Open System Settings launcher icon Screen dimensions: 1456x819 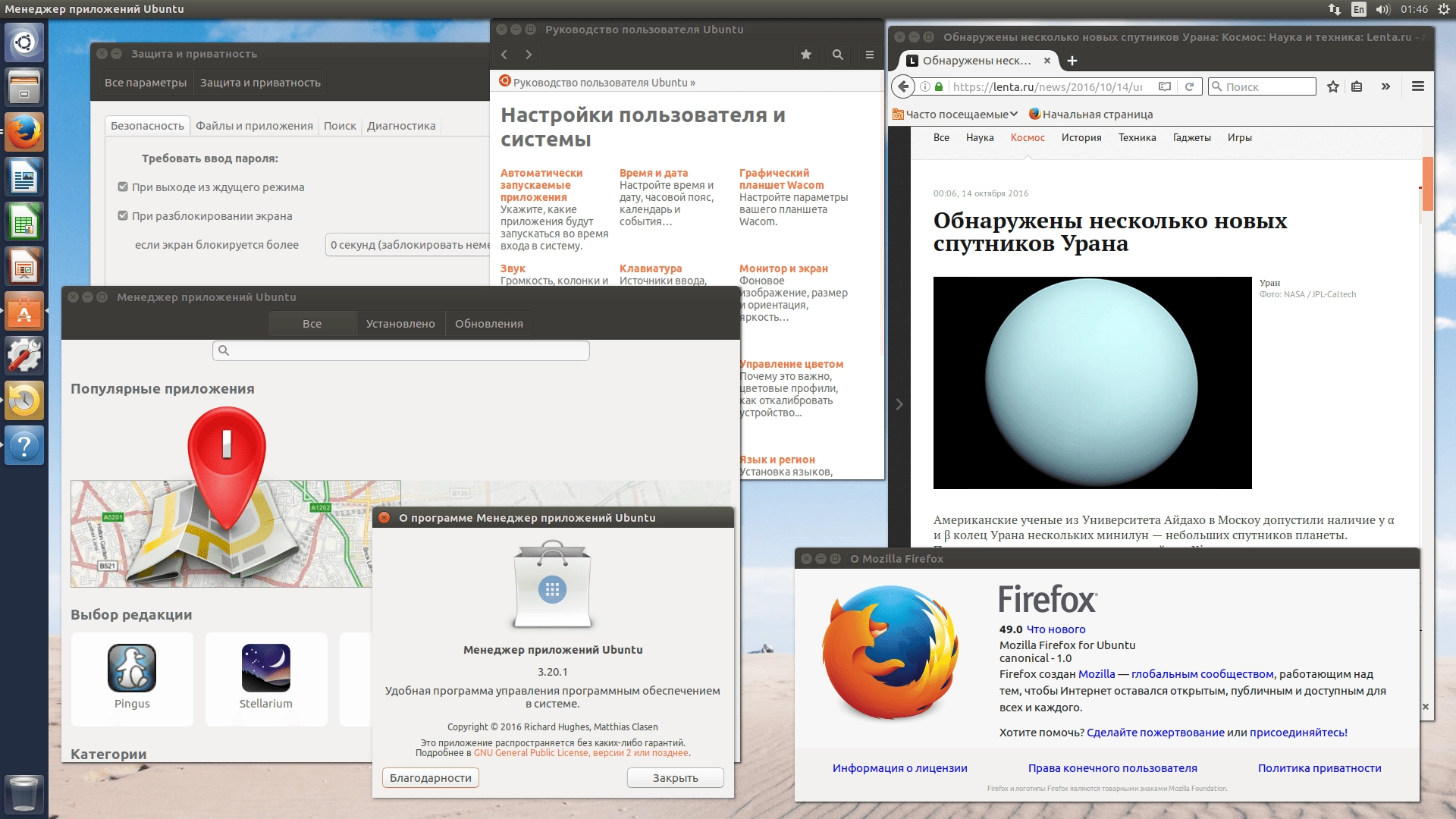[x=24, y=356]
